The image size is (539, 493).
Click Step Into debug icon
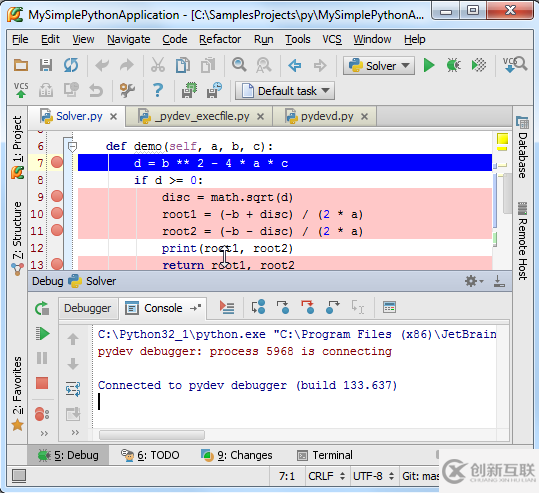(x=283, y=307)
